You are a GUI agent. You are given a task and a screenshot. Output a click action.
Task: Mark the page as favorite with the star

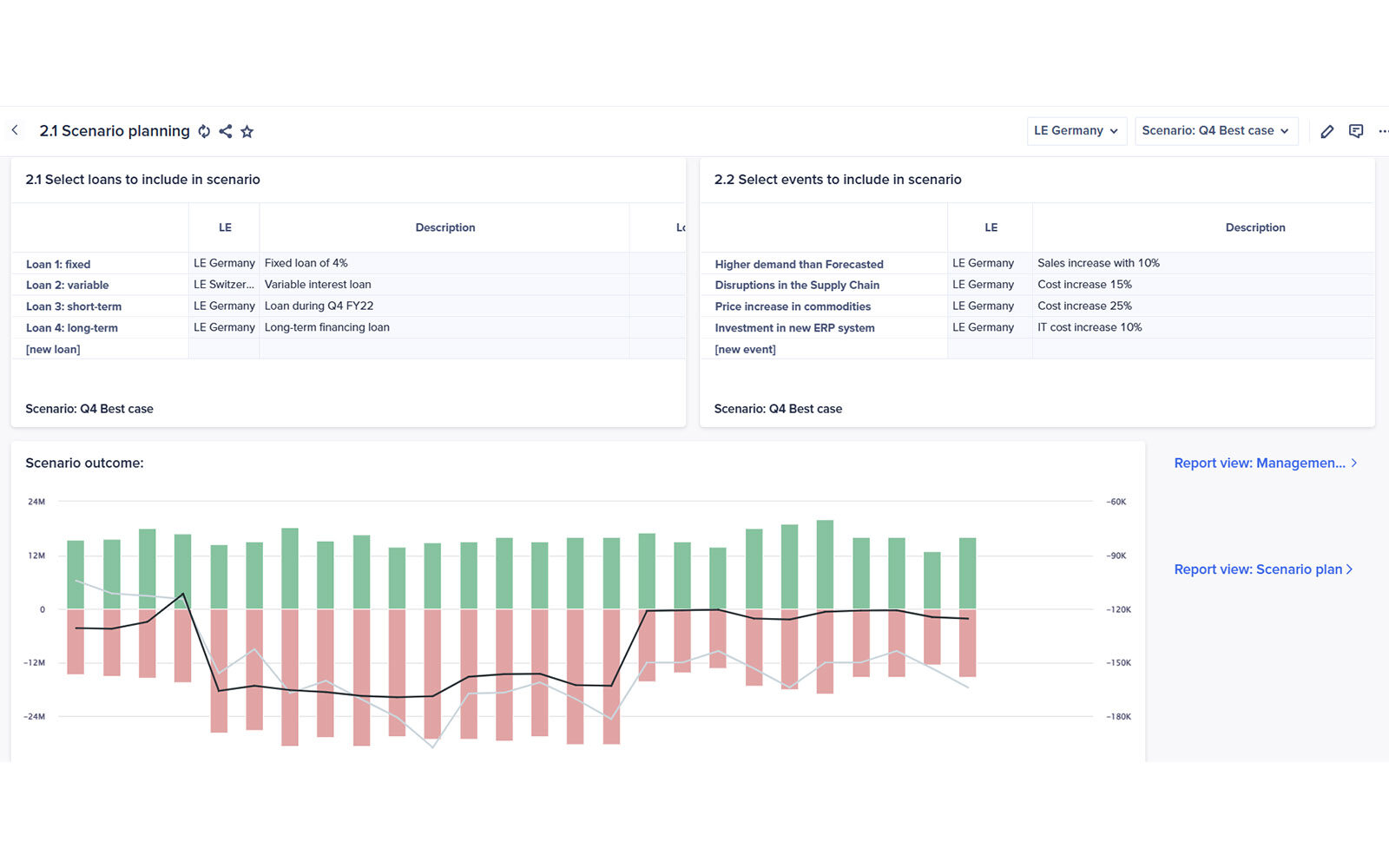click(x=247, y=131)
